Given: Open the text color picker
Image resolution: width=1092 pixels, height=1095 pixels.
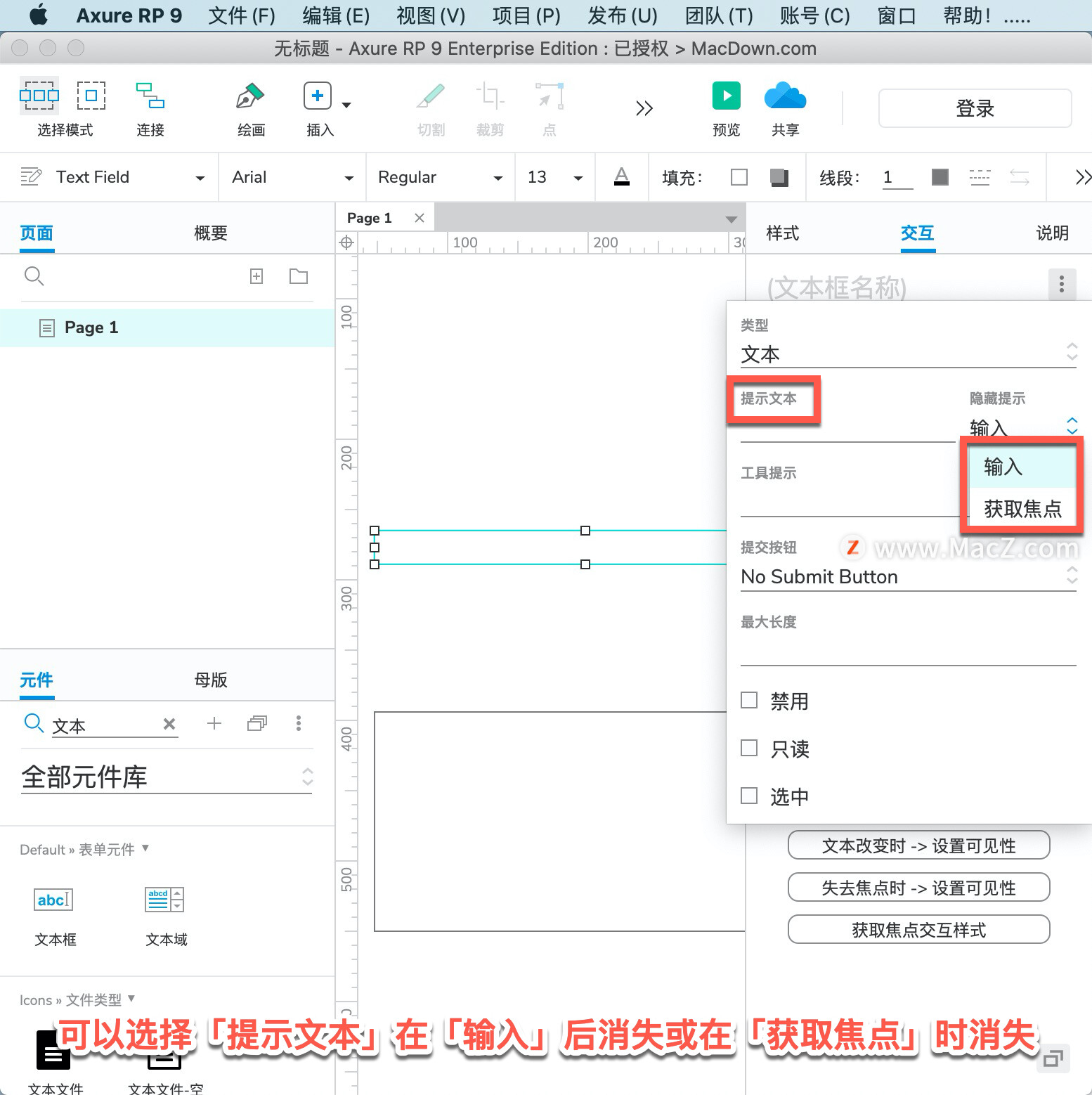Looking at the screenshot, I should 622,176.
